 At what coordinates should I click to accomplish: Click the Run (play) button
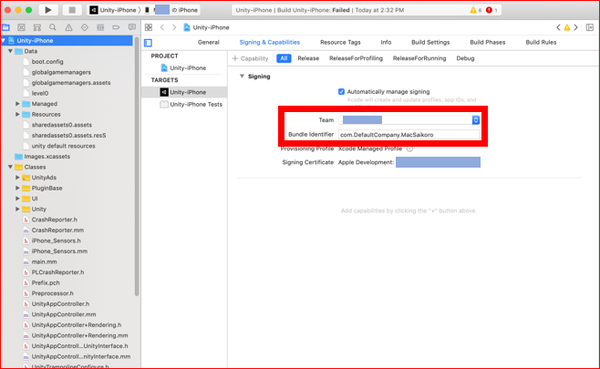tap(48, 10)
